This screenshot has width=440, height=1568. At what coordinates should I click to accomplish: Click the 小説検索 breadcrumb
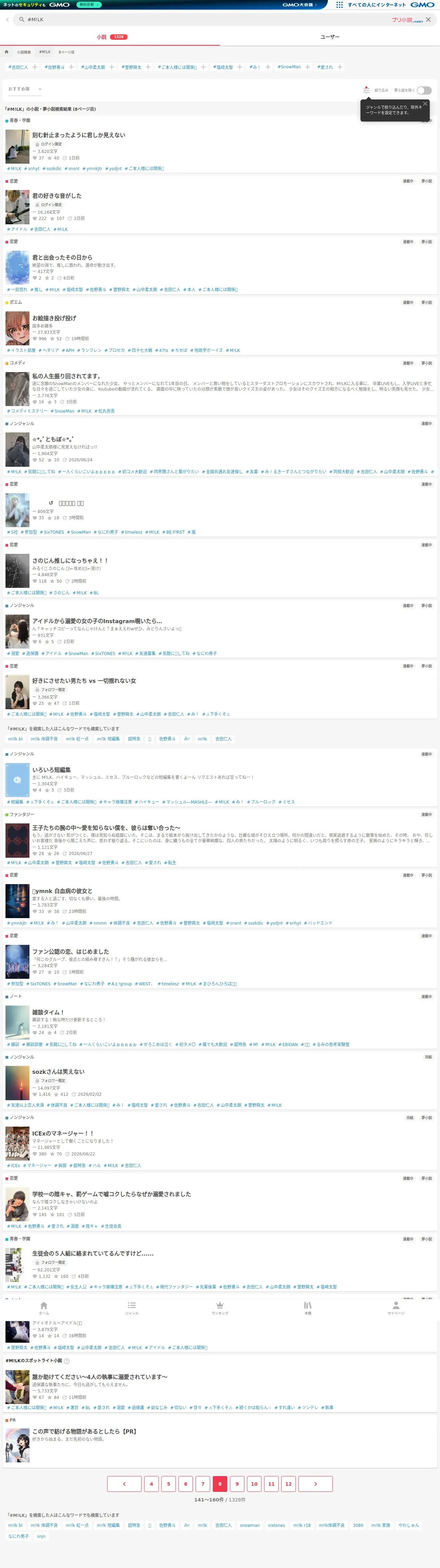click(x=24, y=52)
